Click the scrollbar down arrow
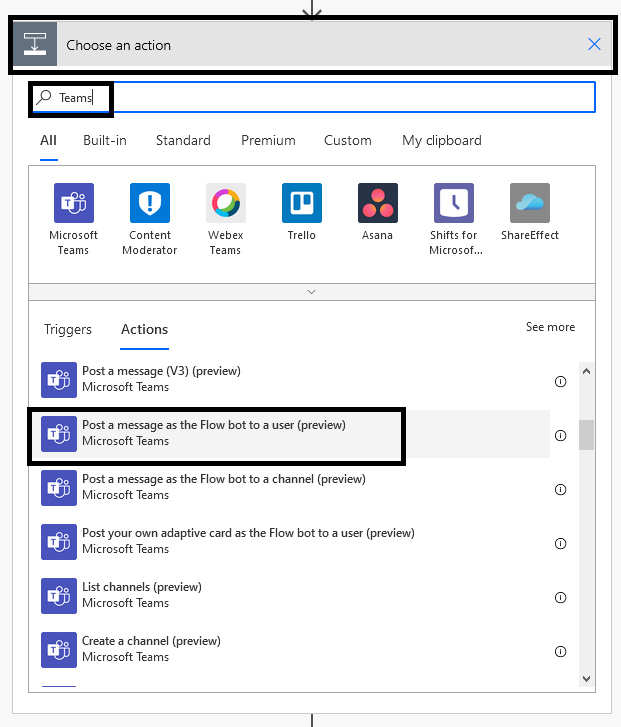The height and width of the screenshot is (727, 621). tap(586, 679)
